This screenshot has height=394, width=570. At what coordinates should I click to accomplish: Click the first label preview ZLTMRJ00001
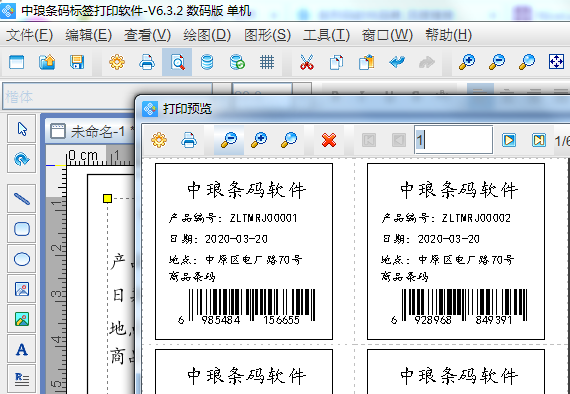244,252
